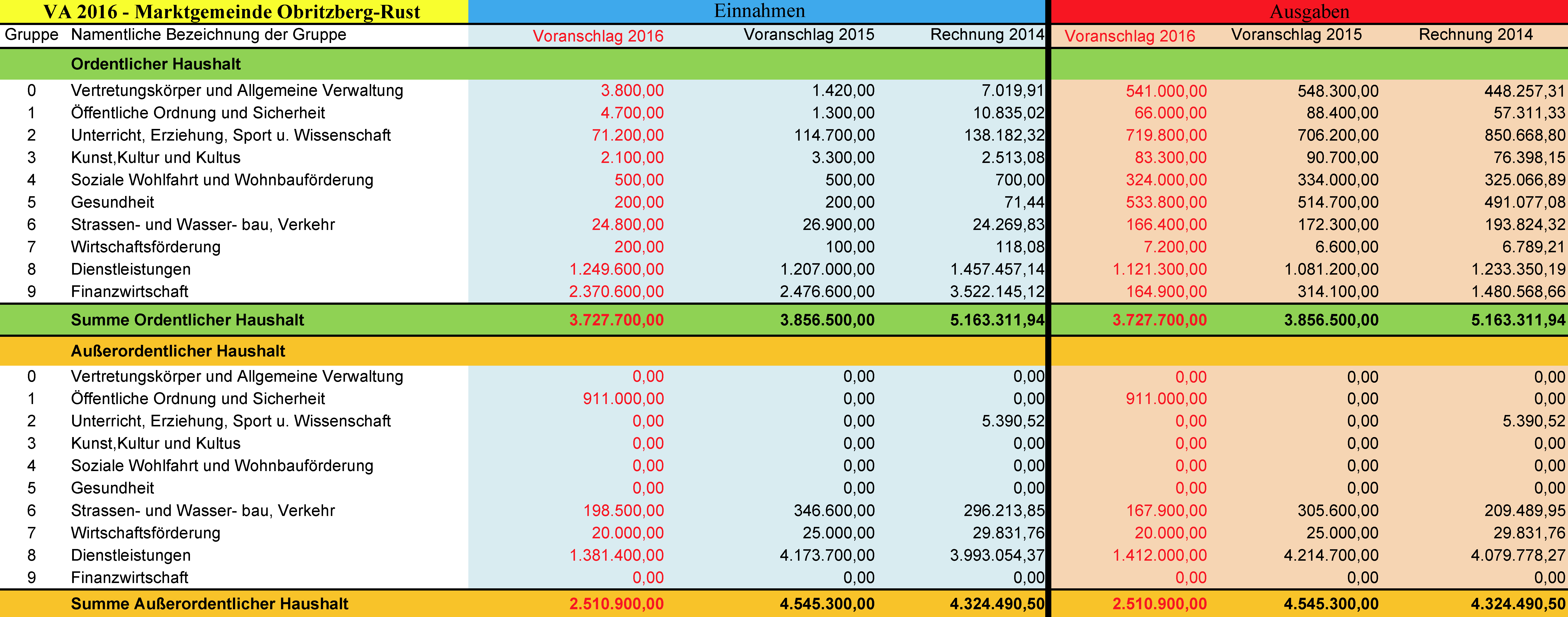
Task: Select cell value 850.668,80
Action: pyautogui.click(x=1525, y=135)
